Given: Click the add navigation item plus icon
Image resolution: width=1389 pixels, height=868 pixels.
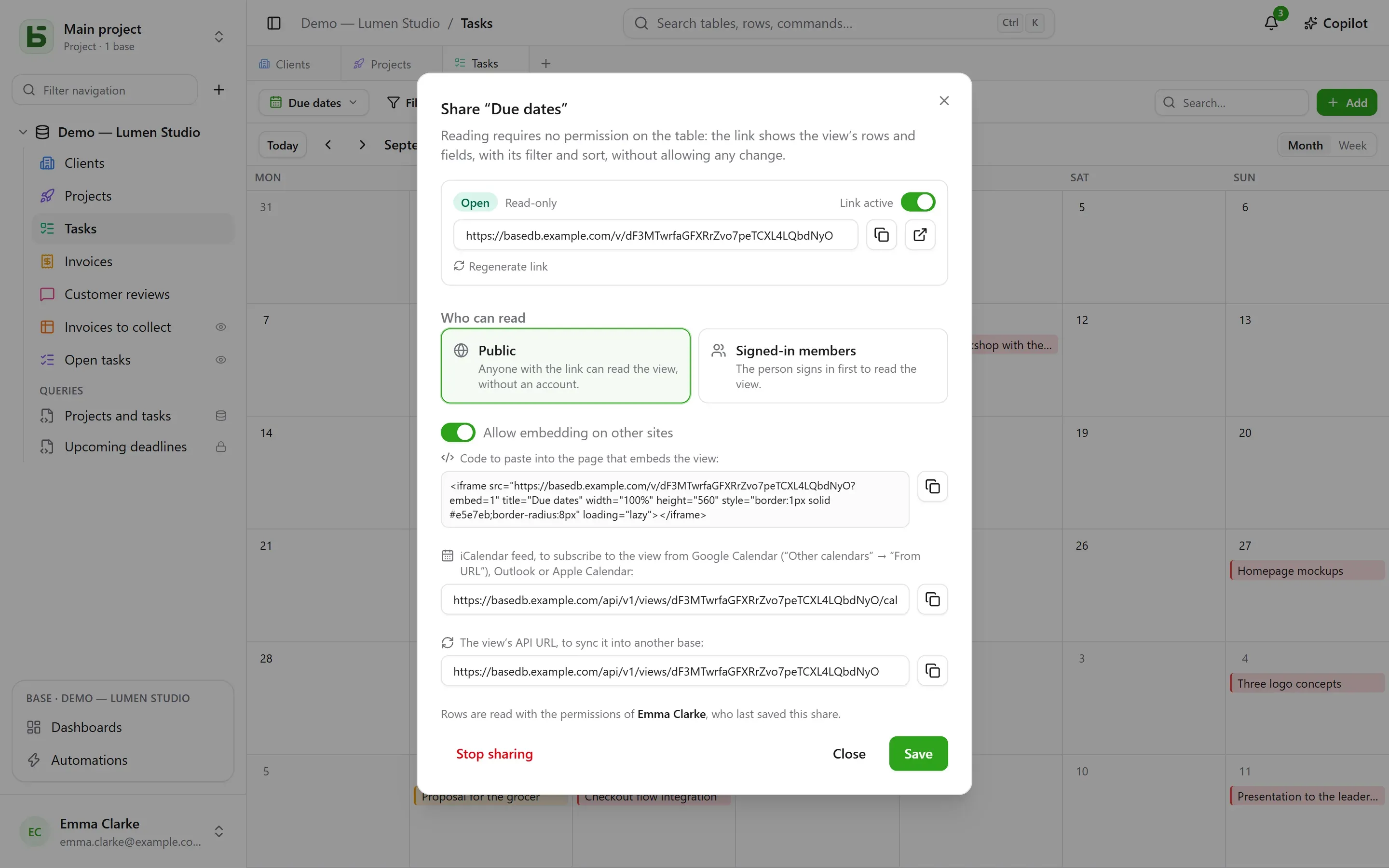Looking at the screenshot, I should click(x=218, y=90).
